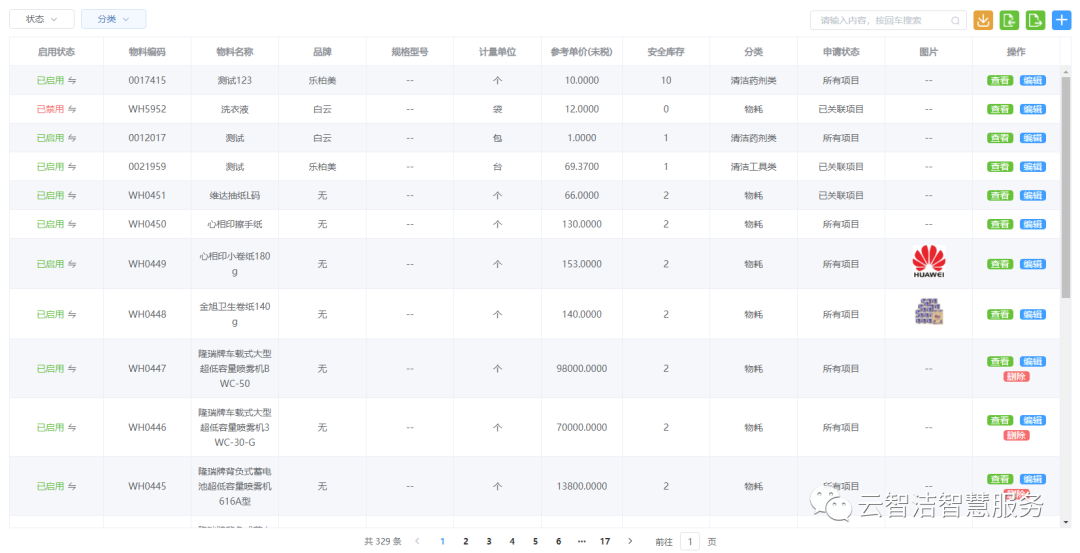This screenshot has height=553, width=1080.
Task: Go to next page using right arrow
Action: click(x=630, y=541)
